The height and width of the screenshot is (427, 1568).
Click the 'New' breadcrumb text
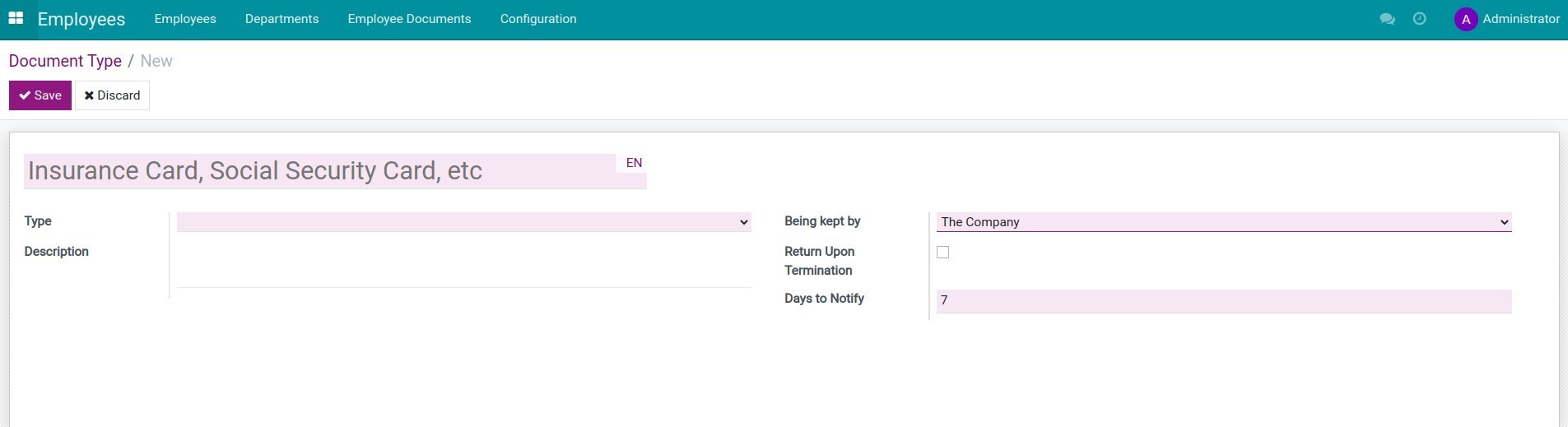156,61
